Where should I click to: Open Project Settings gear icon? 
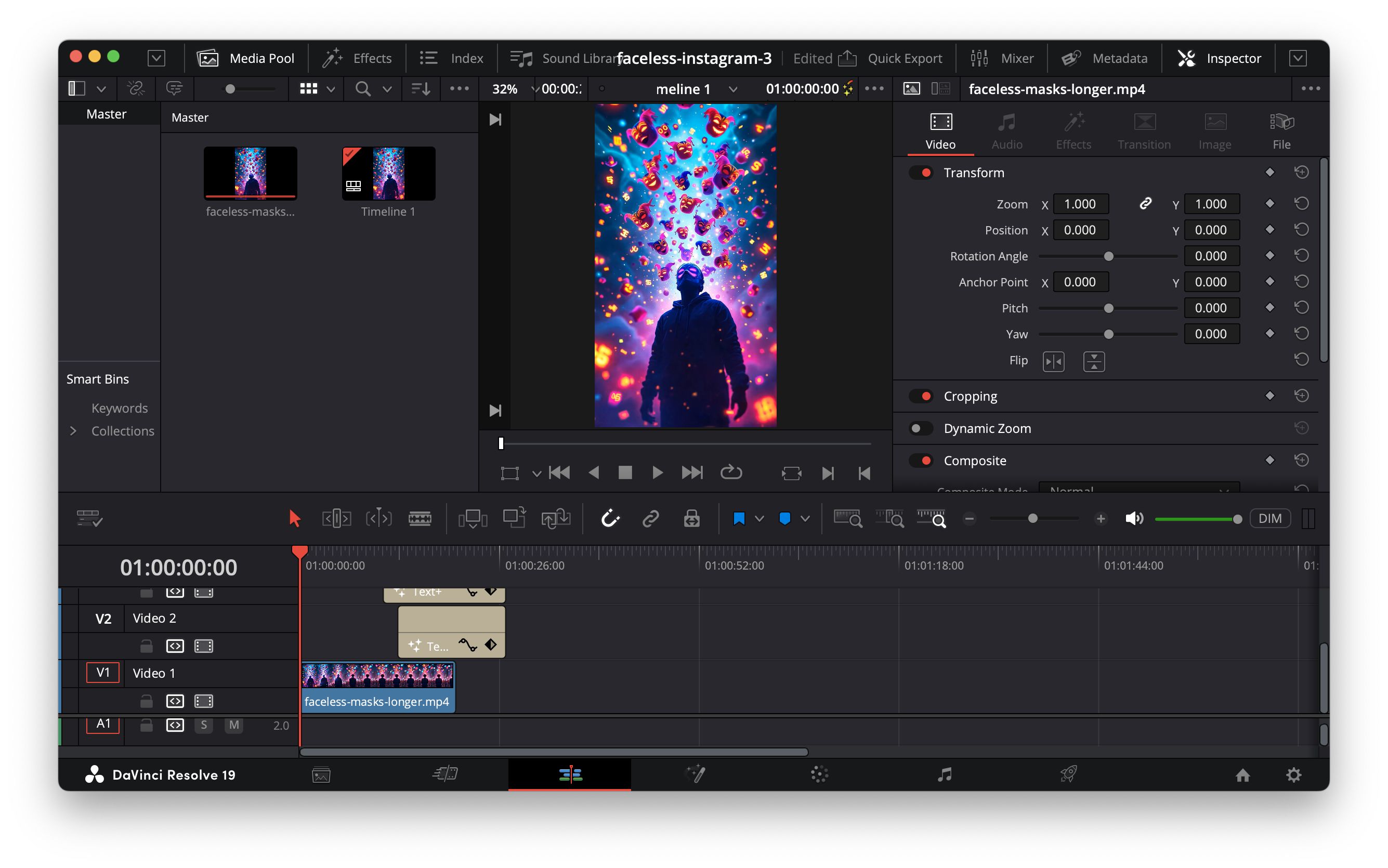(x=1294, y=775)
